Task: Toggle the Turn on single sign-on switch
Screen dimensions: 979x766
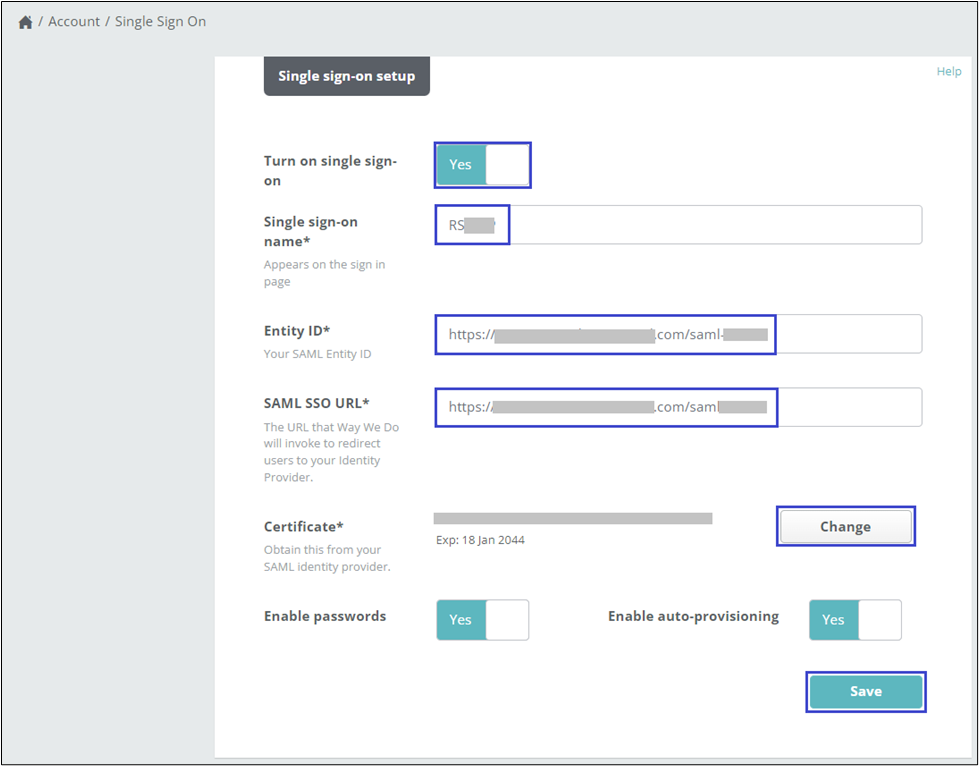Action: coord(482,164)
